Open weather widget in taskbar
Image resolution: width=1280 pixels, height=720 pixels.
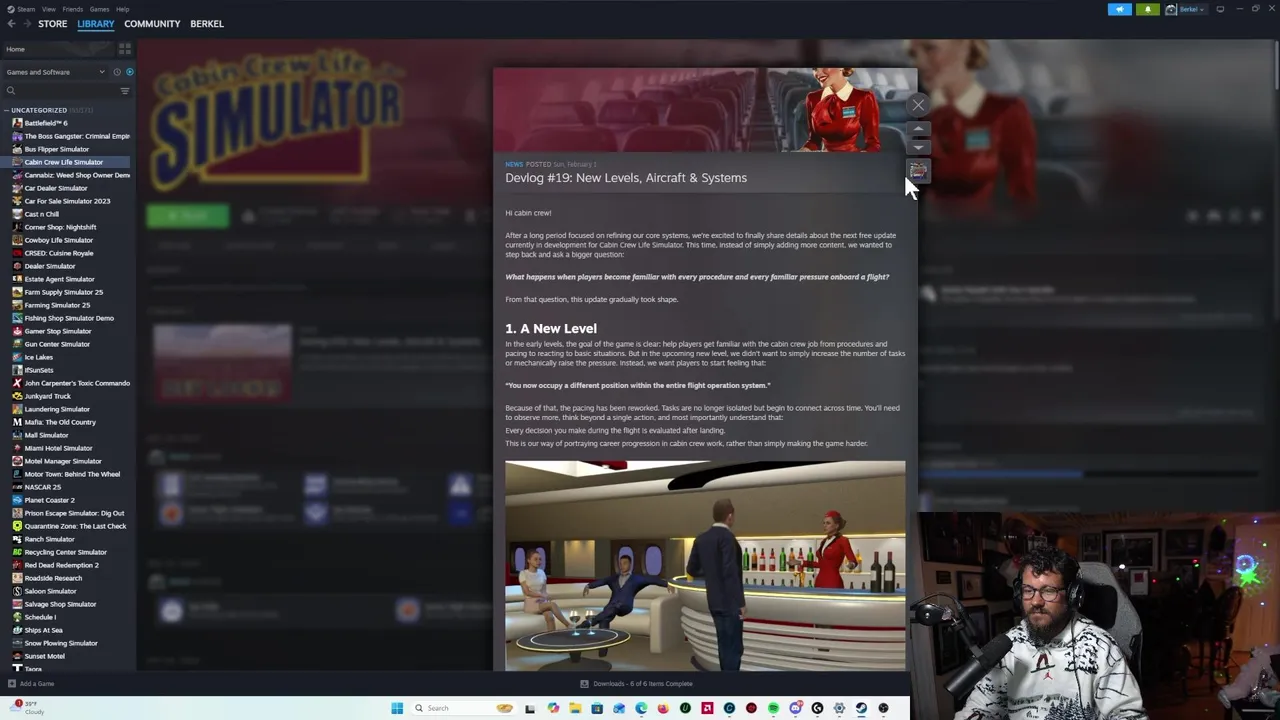coord(28,708)
